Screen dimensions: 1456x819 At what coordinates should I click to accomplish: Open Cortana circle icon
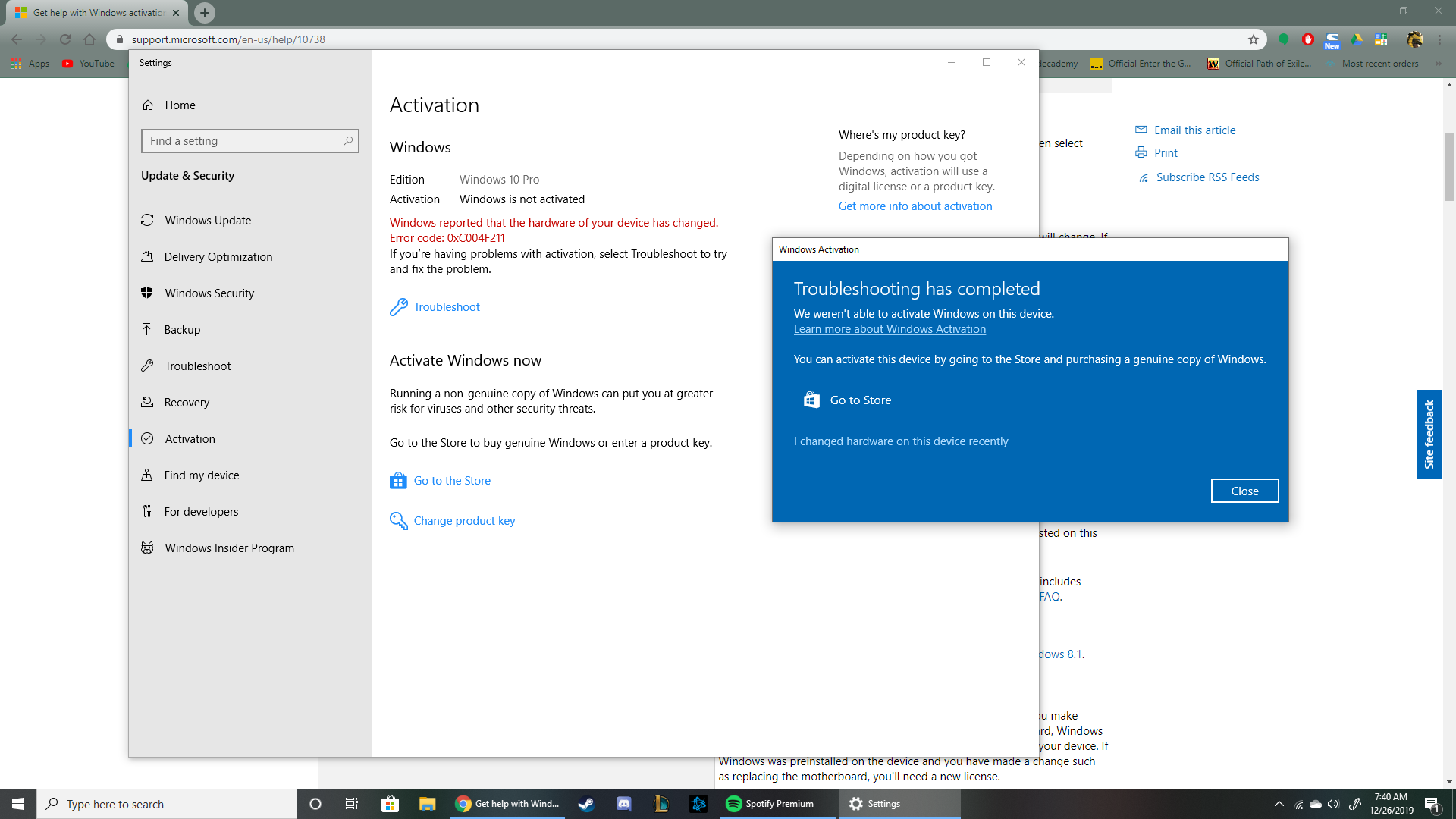pos(315,804)
